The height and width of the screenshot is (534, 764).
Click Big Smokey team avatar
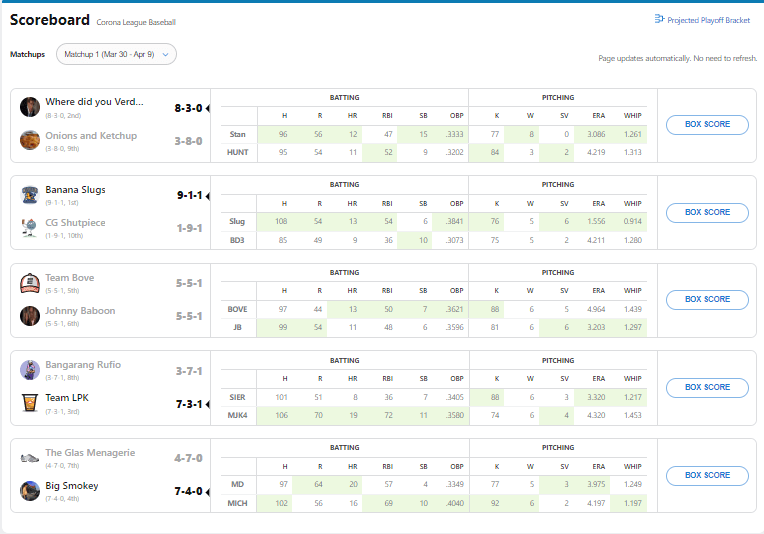[30, 491]
